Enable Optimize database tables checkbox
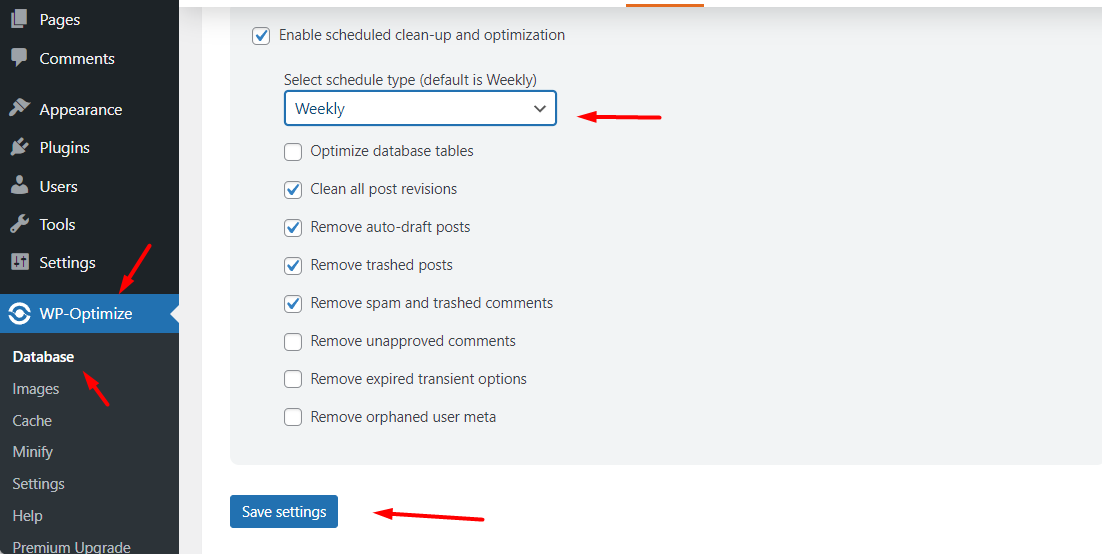The height and width of the screenshot is (554, 1102). tap(293, 152)
